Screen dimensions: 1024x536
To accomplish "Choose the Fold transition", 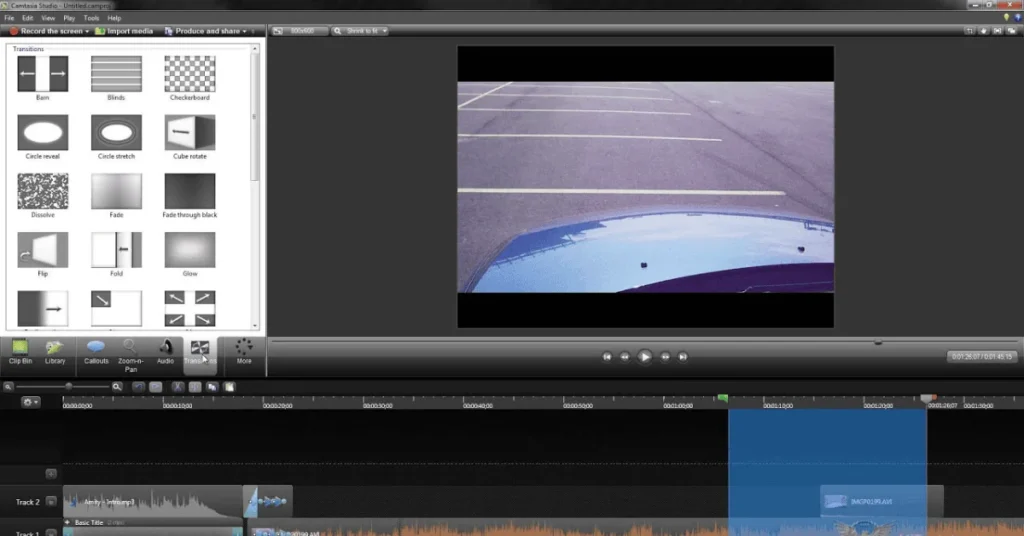I will click(116, 250).
